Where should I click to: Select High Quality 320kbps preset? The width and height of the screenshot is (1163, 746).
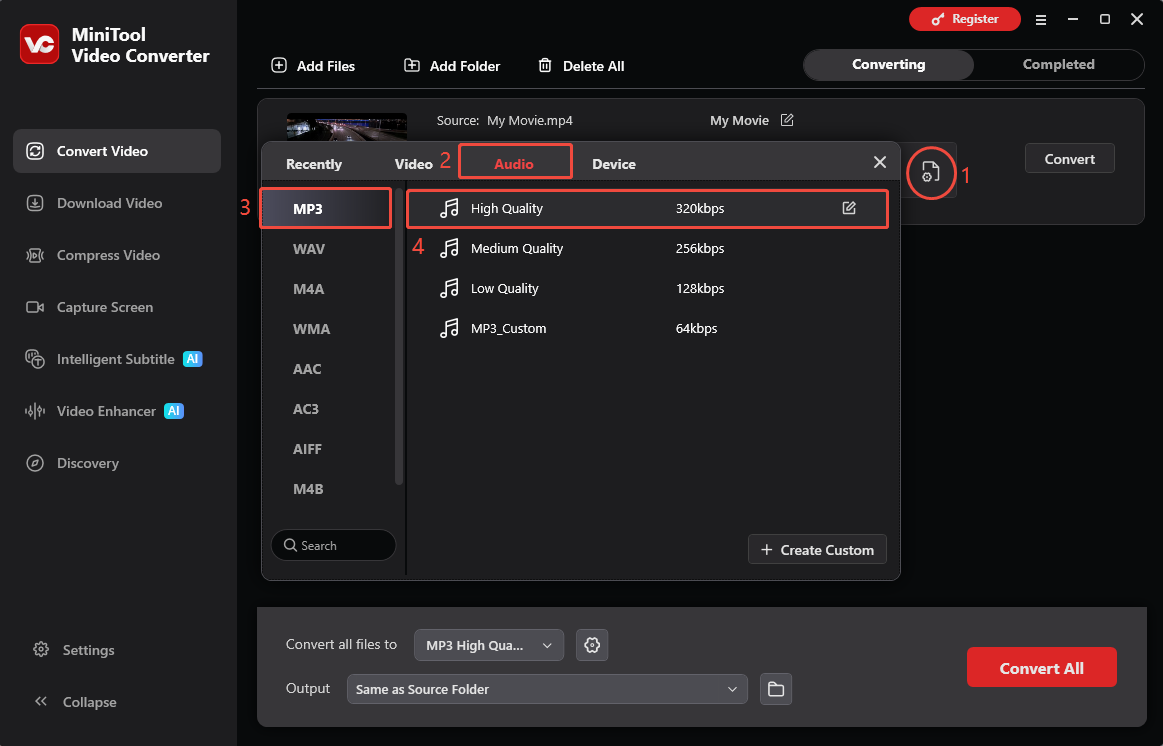pyautogui.click(x=648, y=208)
